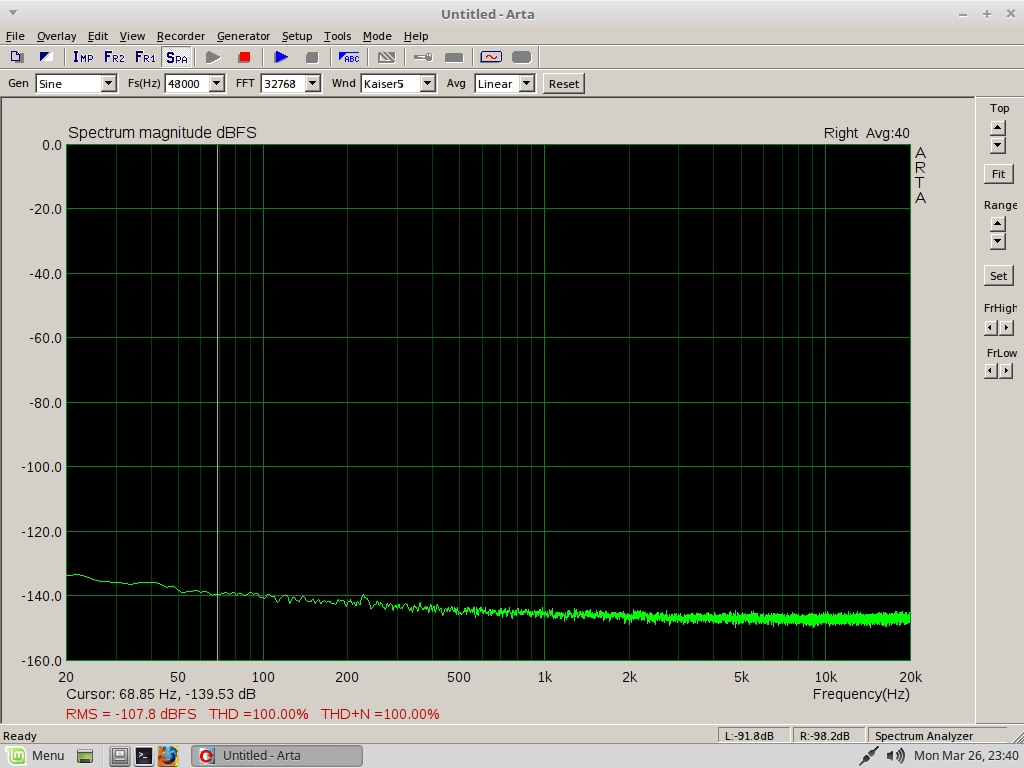Open the Gen signal type dropdown
Image resolution: width=1024 pixels, height=768 pixels.
coord(108,84)
